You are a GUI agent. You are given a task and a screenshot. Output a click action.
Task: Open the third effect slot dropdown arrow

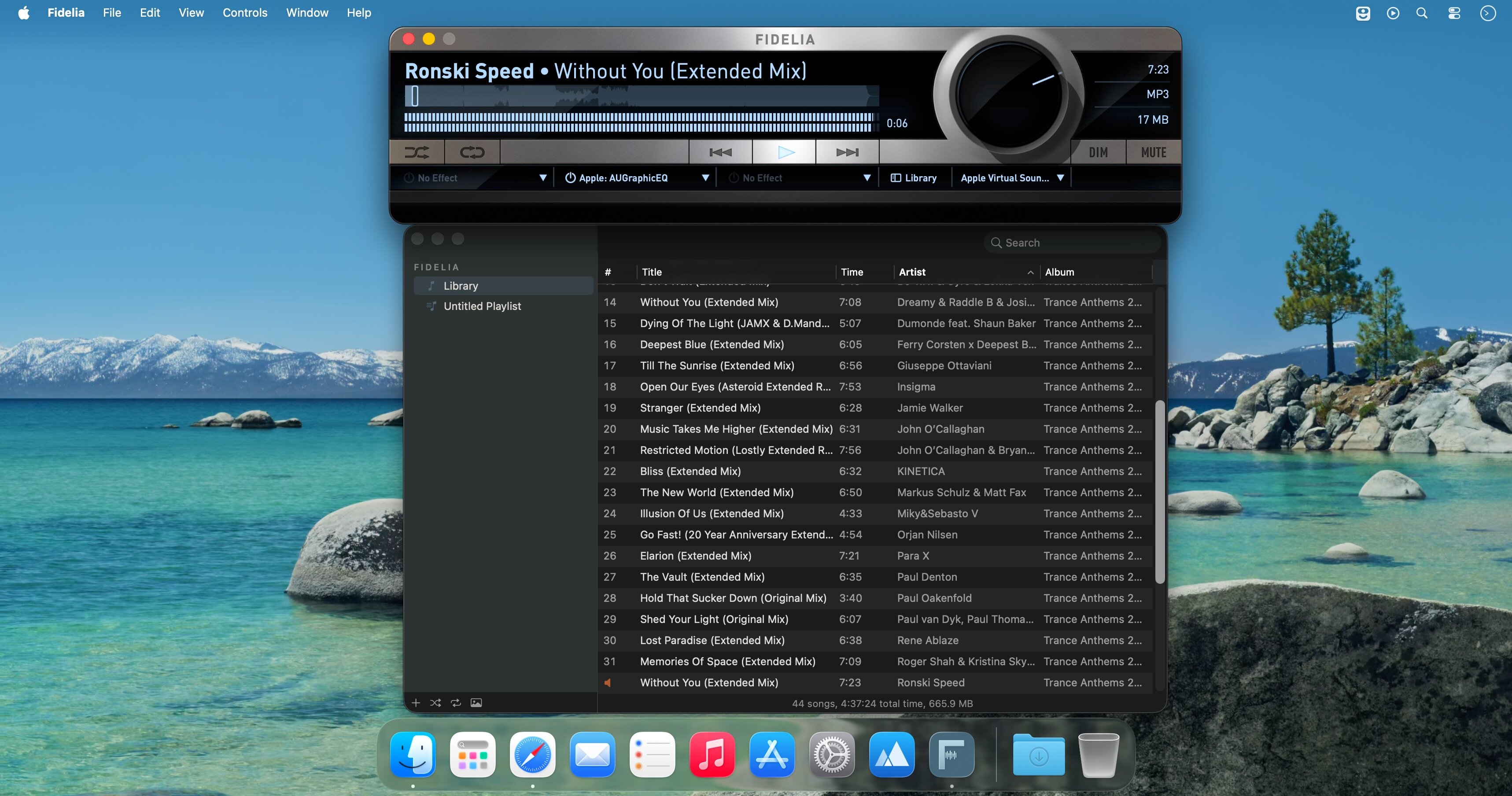click(x=867, y=178)
